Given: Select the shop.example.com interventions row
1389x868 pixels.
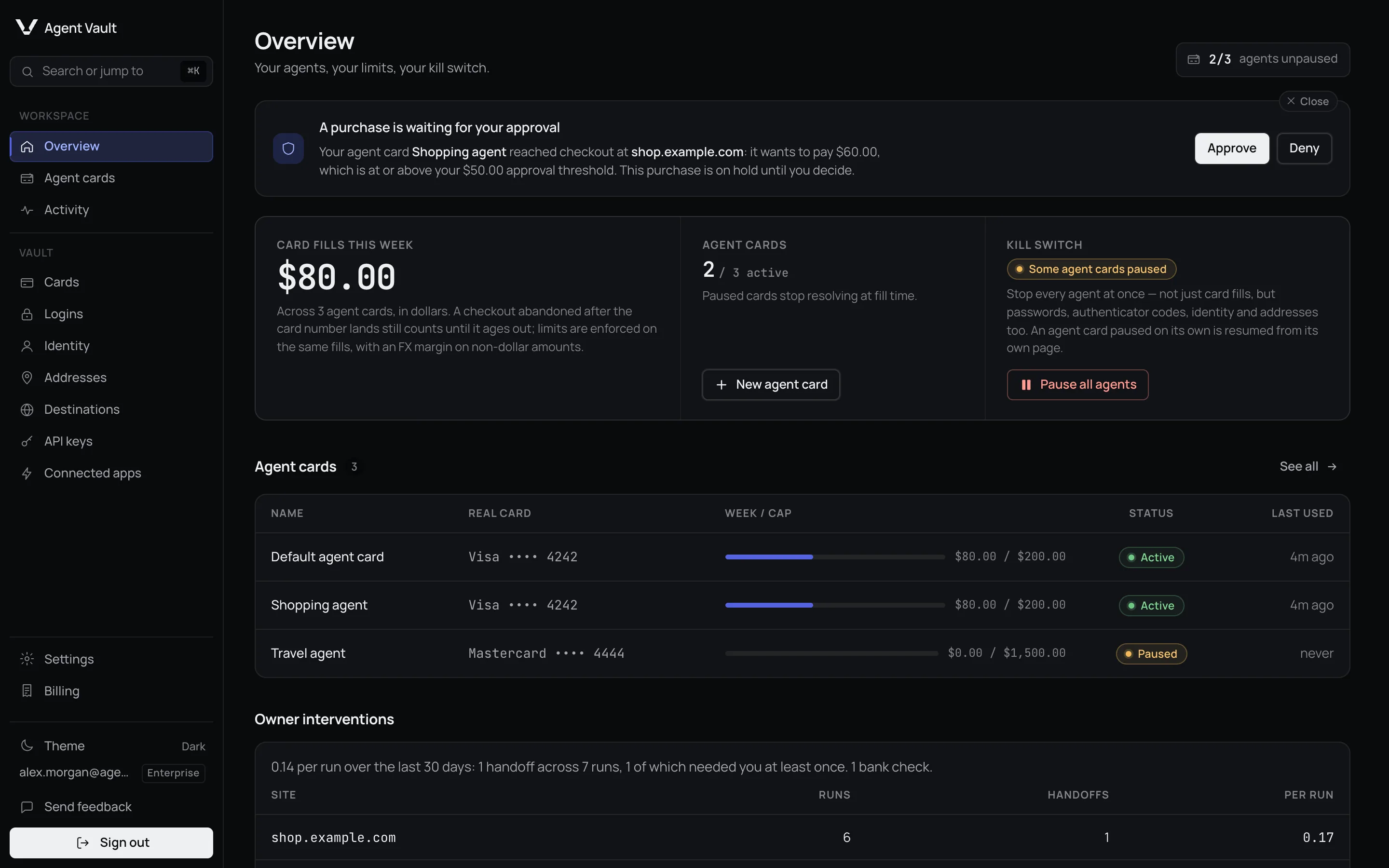Looking at the screenshot, I should [802, 838].
